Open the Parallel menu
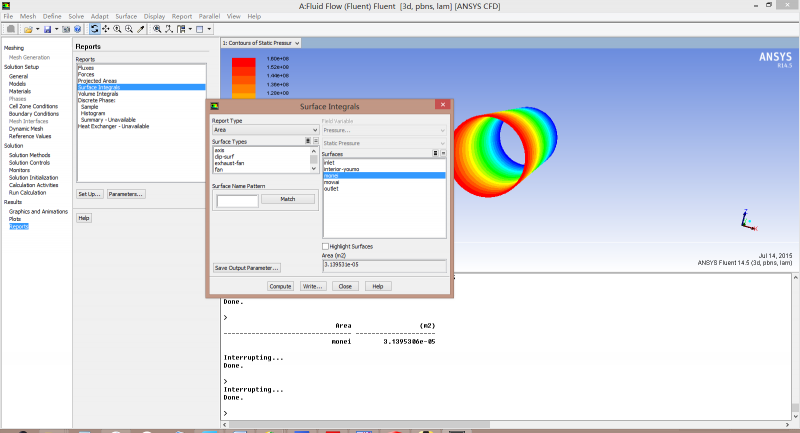 click(x=209, y=16)
